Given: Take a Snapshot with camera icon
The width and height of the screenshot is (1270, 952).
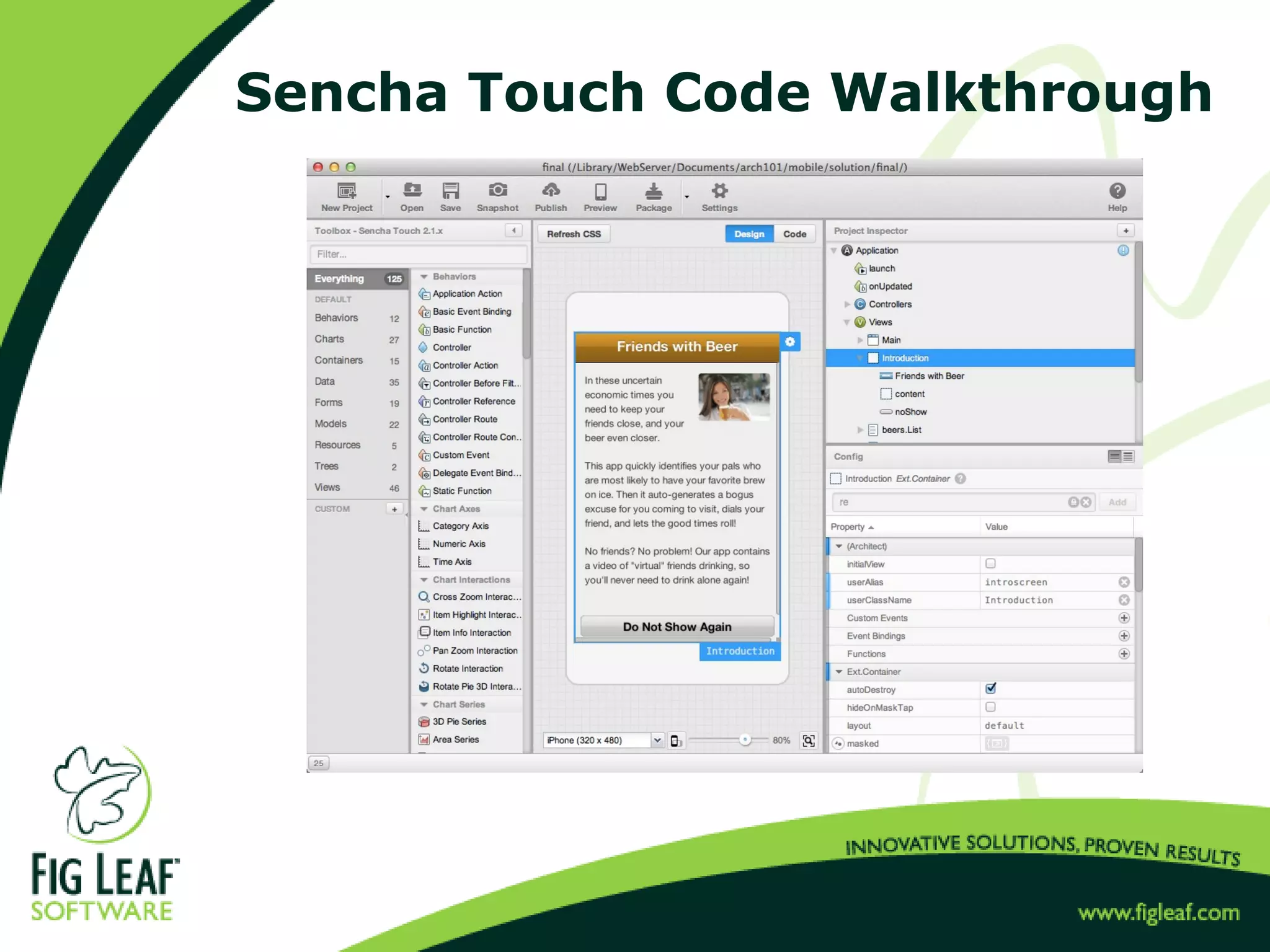Looking at the screenshot, I should (497, 190).
